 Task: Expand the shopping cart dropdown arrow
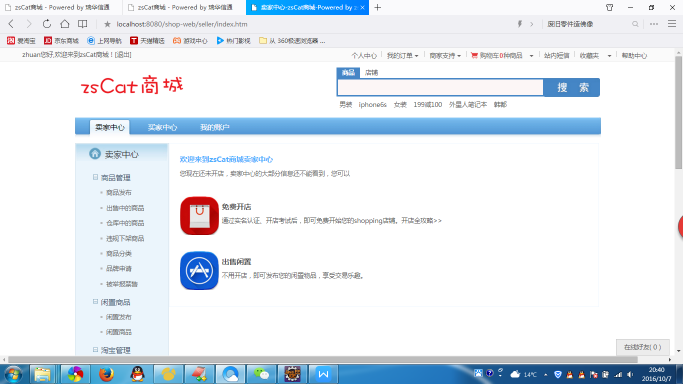pyautogui.click(x=531, y=56)
